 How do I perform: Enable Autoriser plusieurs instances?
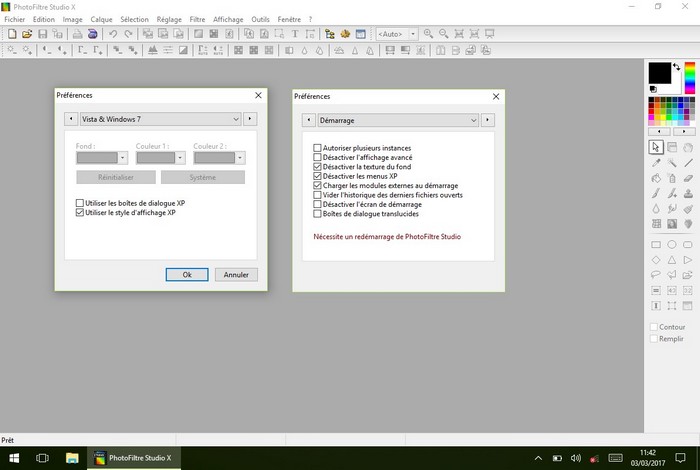[x=317, y=148]
